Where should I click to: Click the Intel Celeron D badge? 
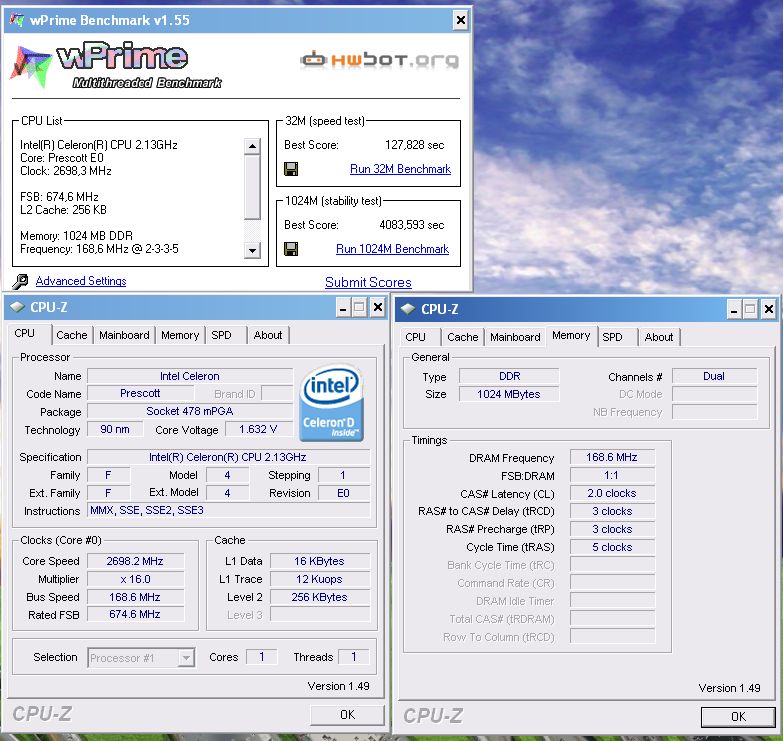tap(331, 402)
